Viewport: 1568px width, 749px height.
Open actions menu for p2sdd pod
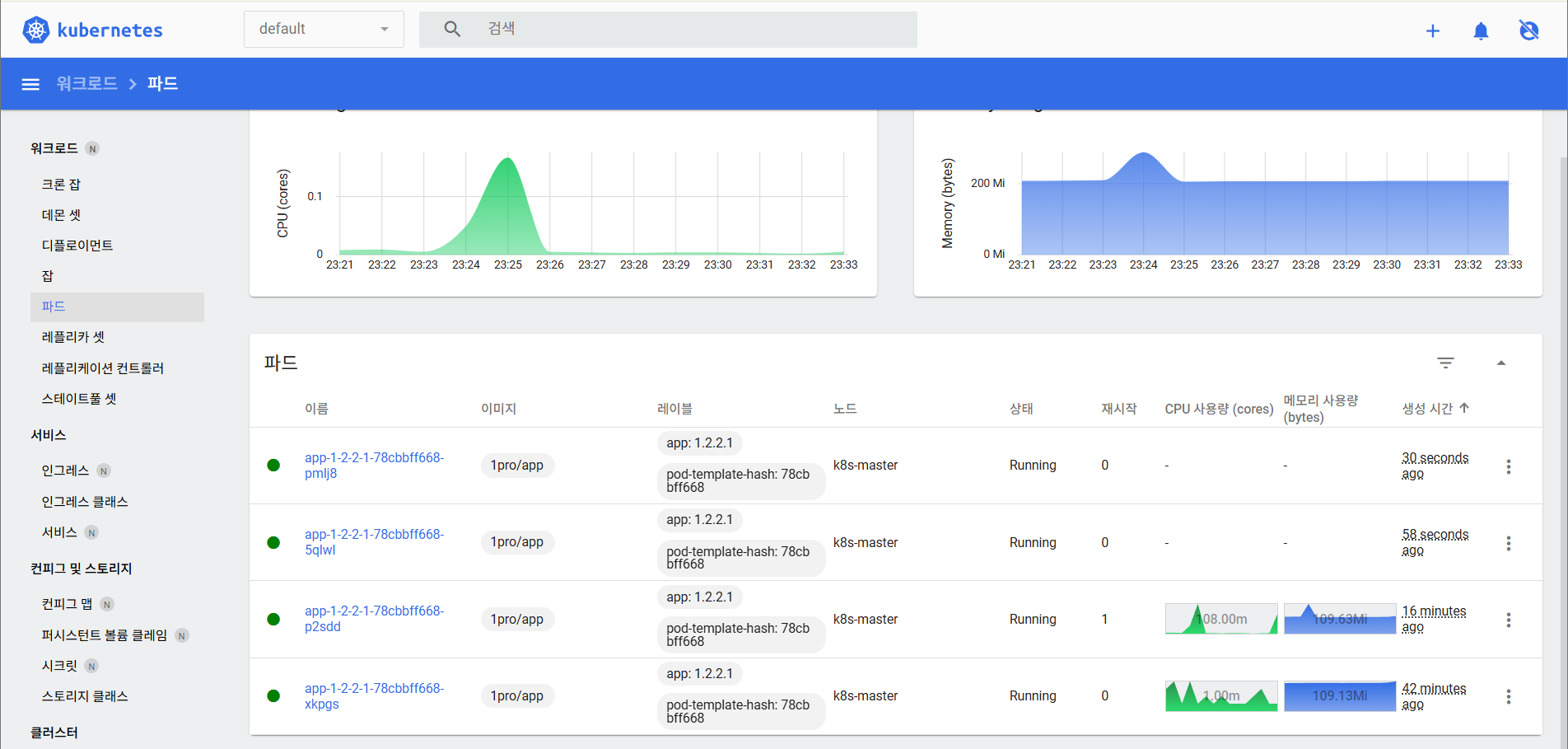tap(1509, 620)
